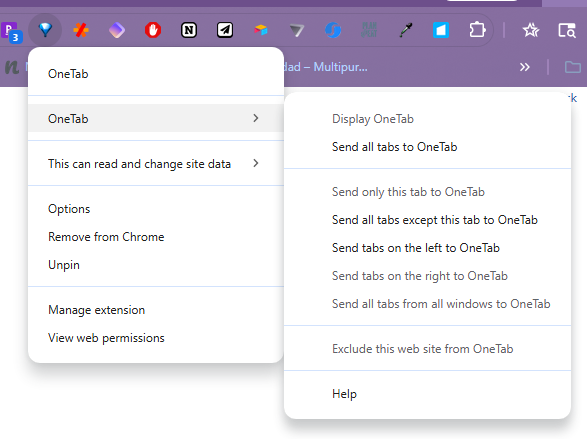587x439 pixels.
Task: Click the bookmark star icon
Action: coord(531,30)
